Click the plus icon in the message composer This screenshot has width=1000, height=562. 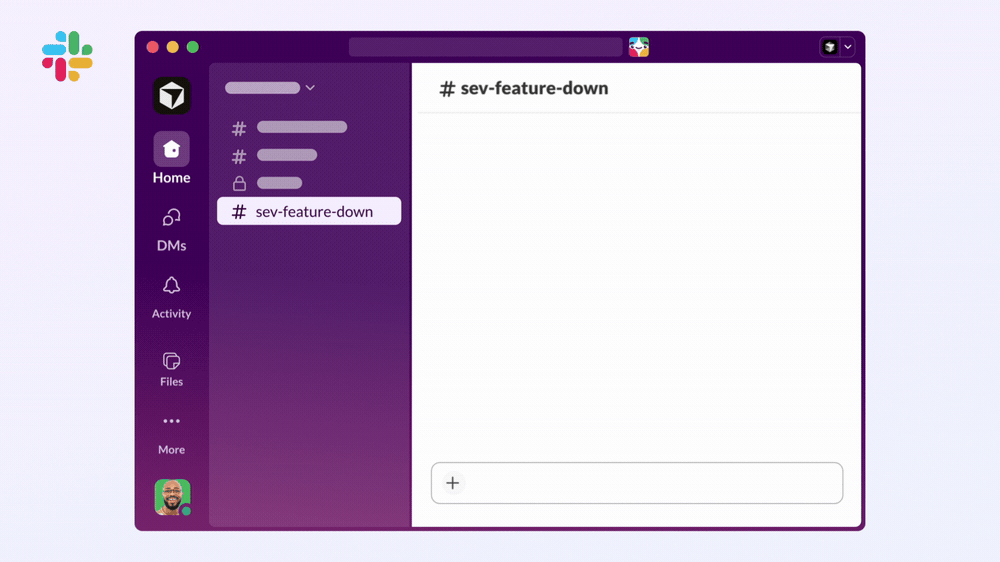click(x=453, y=483)
